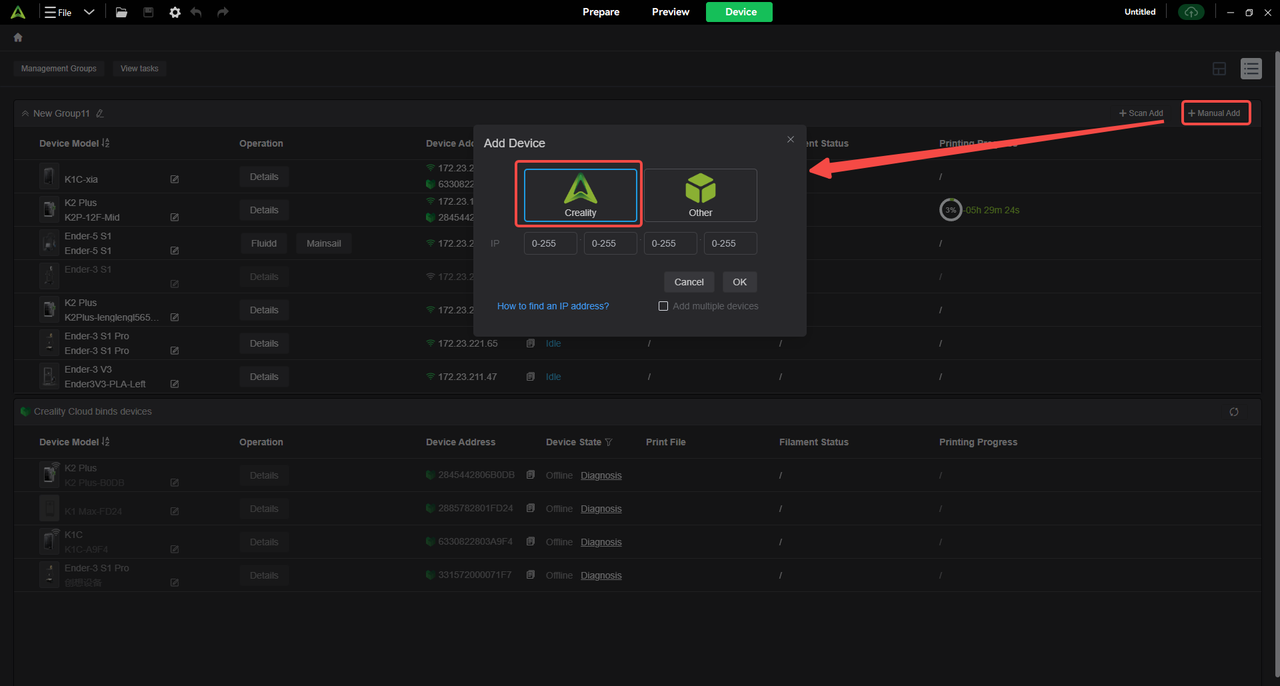Click the 3% printing progress ring

click(951, 210)
